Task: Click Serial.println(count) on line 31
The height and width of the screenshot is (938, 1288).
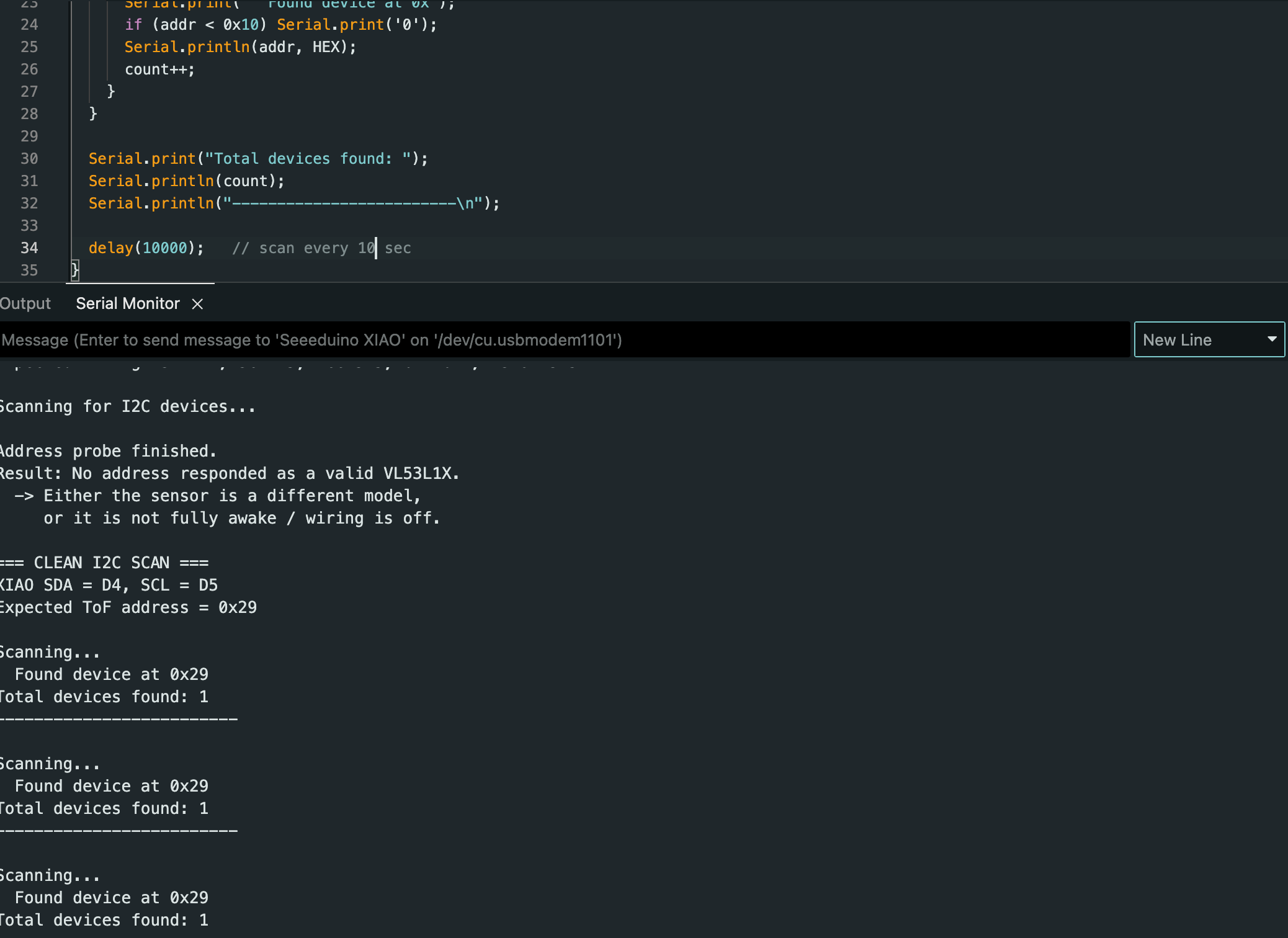Action: point(186,181)
